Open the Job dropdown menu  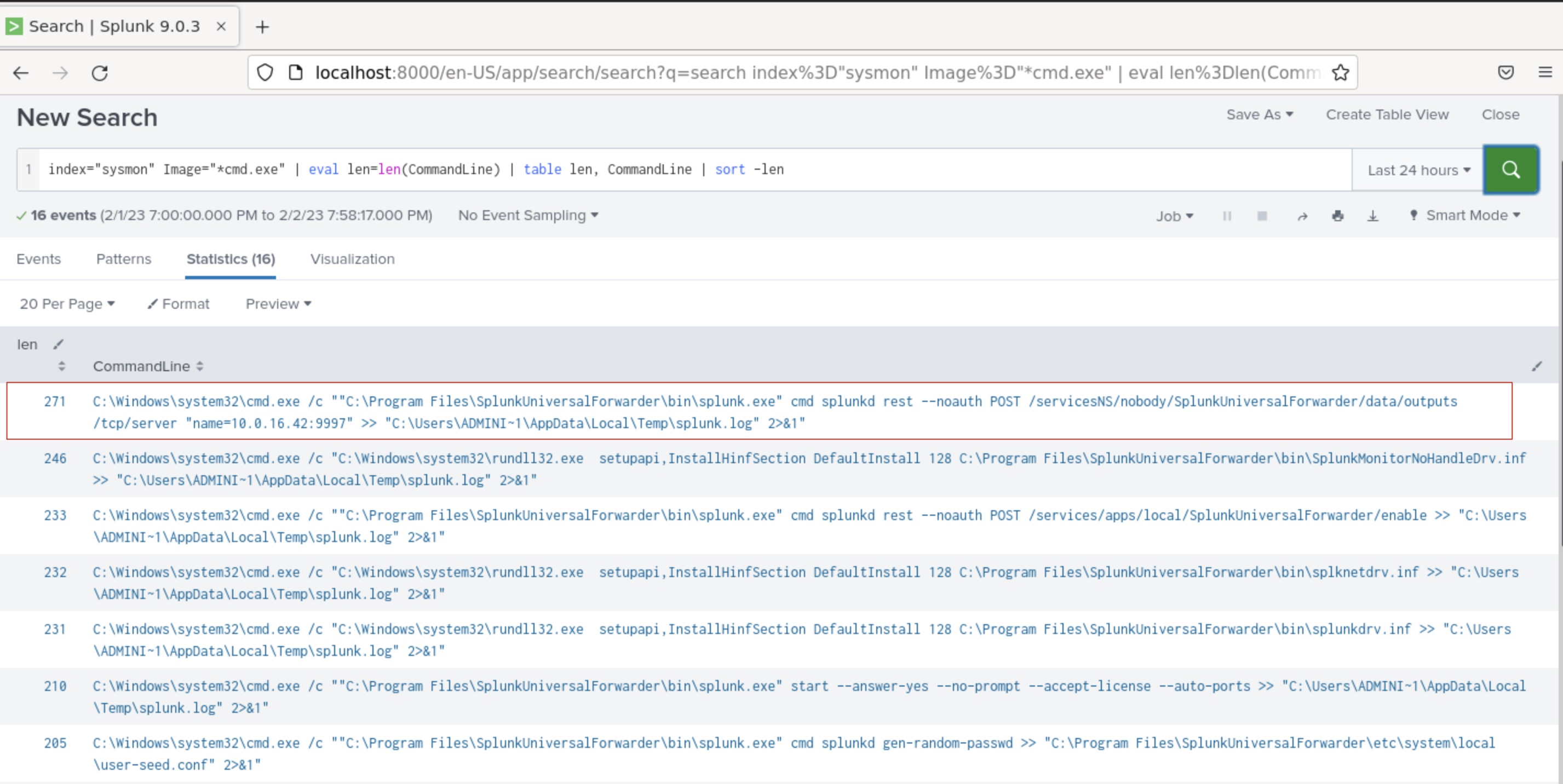click(x=1174, y=216)
